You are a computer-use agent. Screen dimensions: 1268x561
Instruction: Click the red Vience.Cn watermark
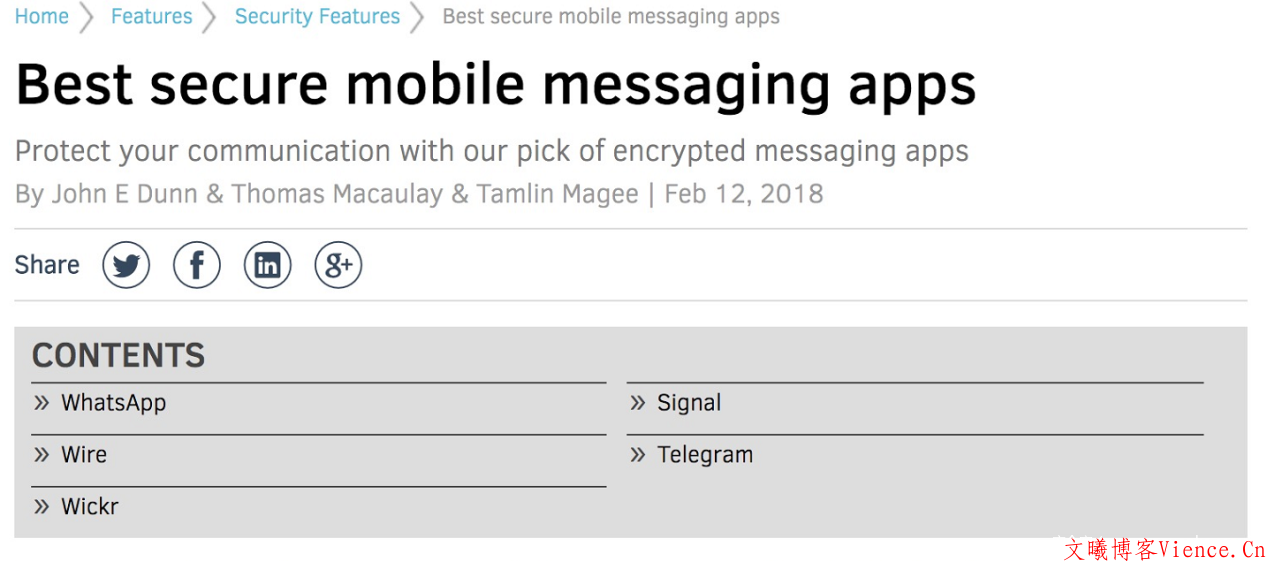pos(1164,549)
